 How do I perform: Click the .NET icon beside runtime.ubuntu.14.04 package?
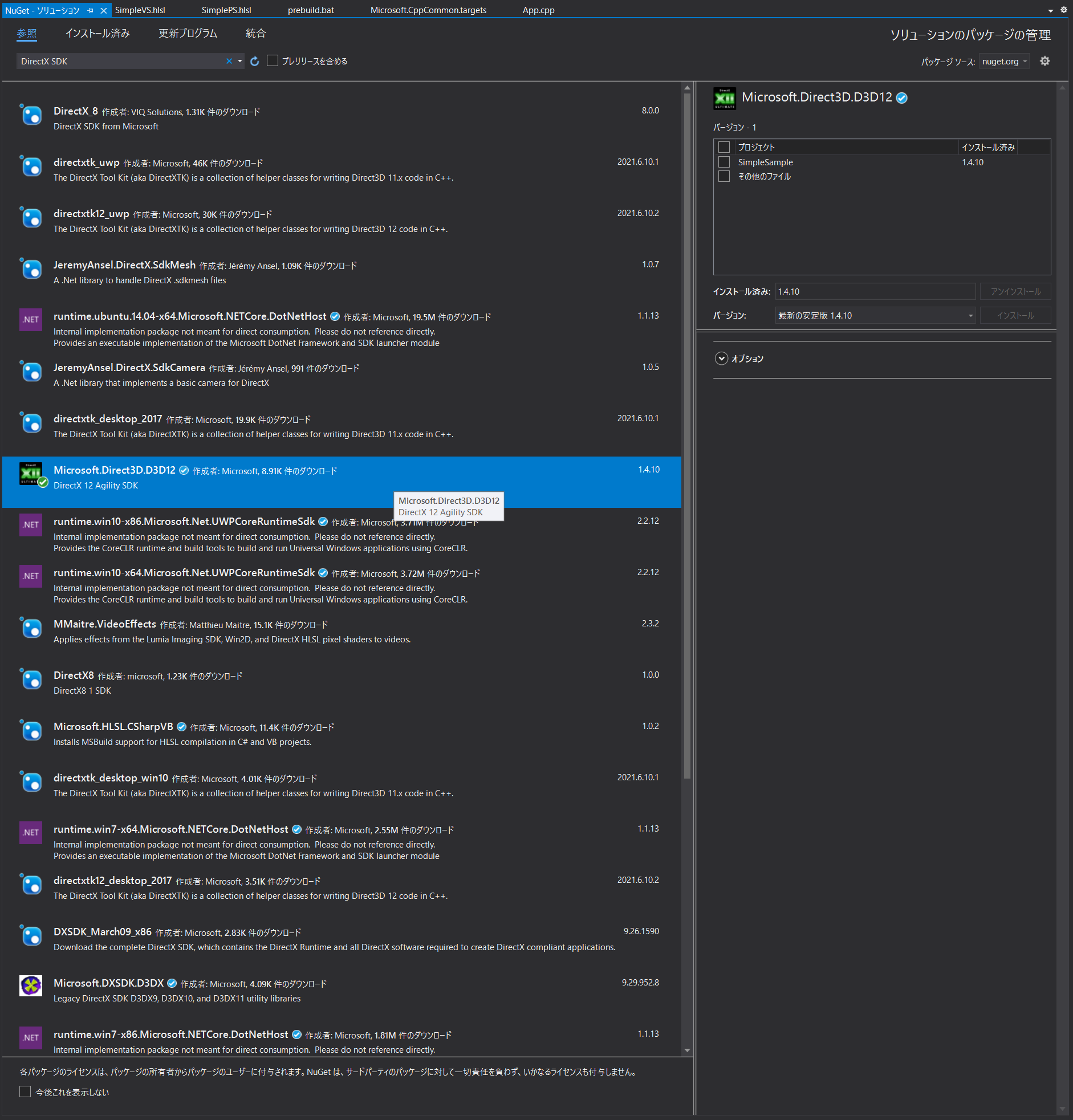(x=30, y=319)
